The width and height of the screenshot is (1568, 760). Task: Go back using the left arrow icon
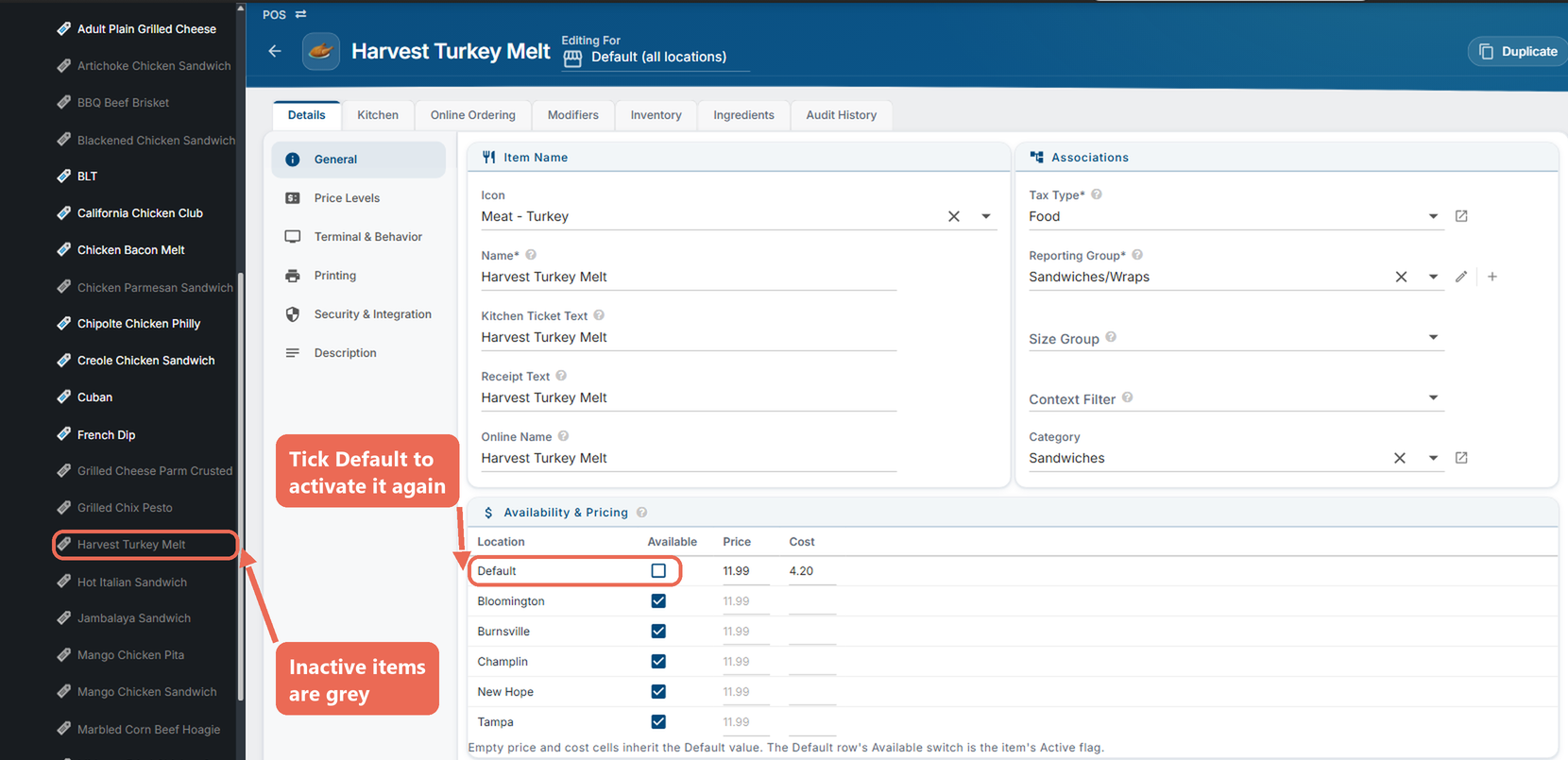(x=275, y=51)
